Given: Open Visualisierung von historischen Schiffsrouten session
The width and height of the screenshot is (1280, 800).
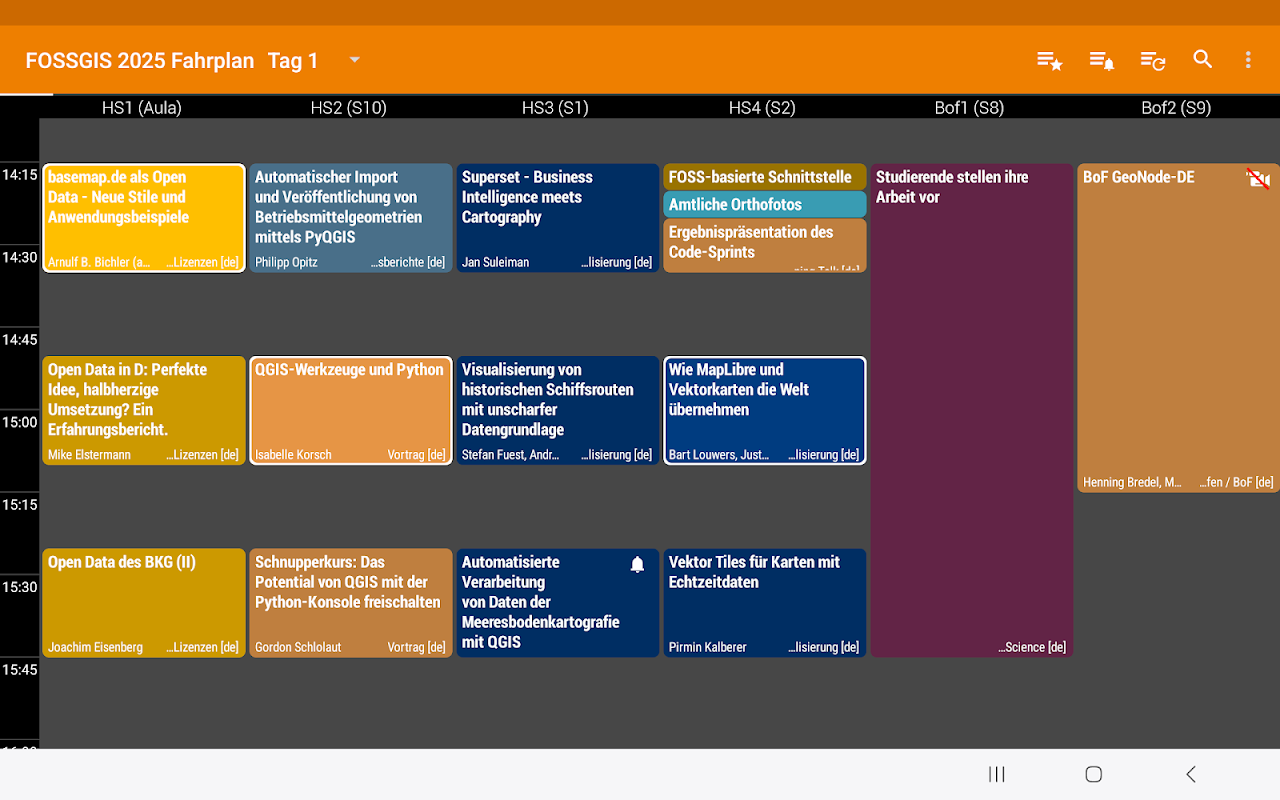Looking at the screenshot, I should (x=558, y=410).
